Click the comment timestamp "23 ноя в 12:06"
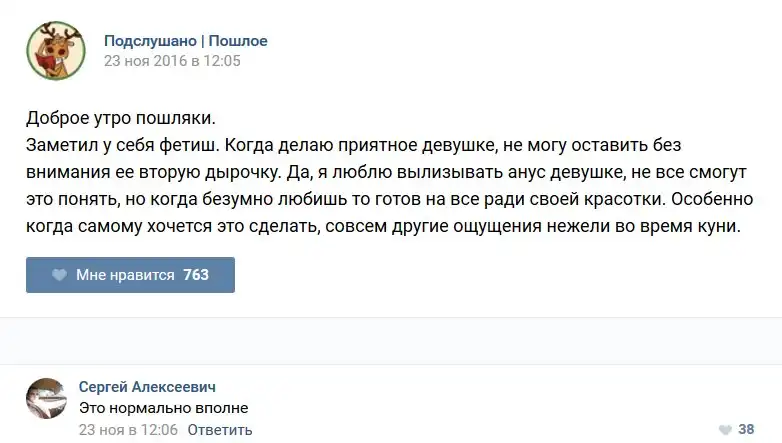This screenshot has height=443, width=782. coord(128,430)
